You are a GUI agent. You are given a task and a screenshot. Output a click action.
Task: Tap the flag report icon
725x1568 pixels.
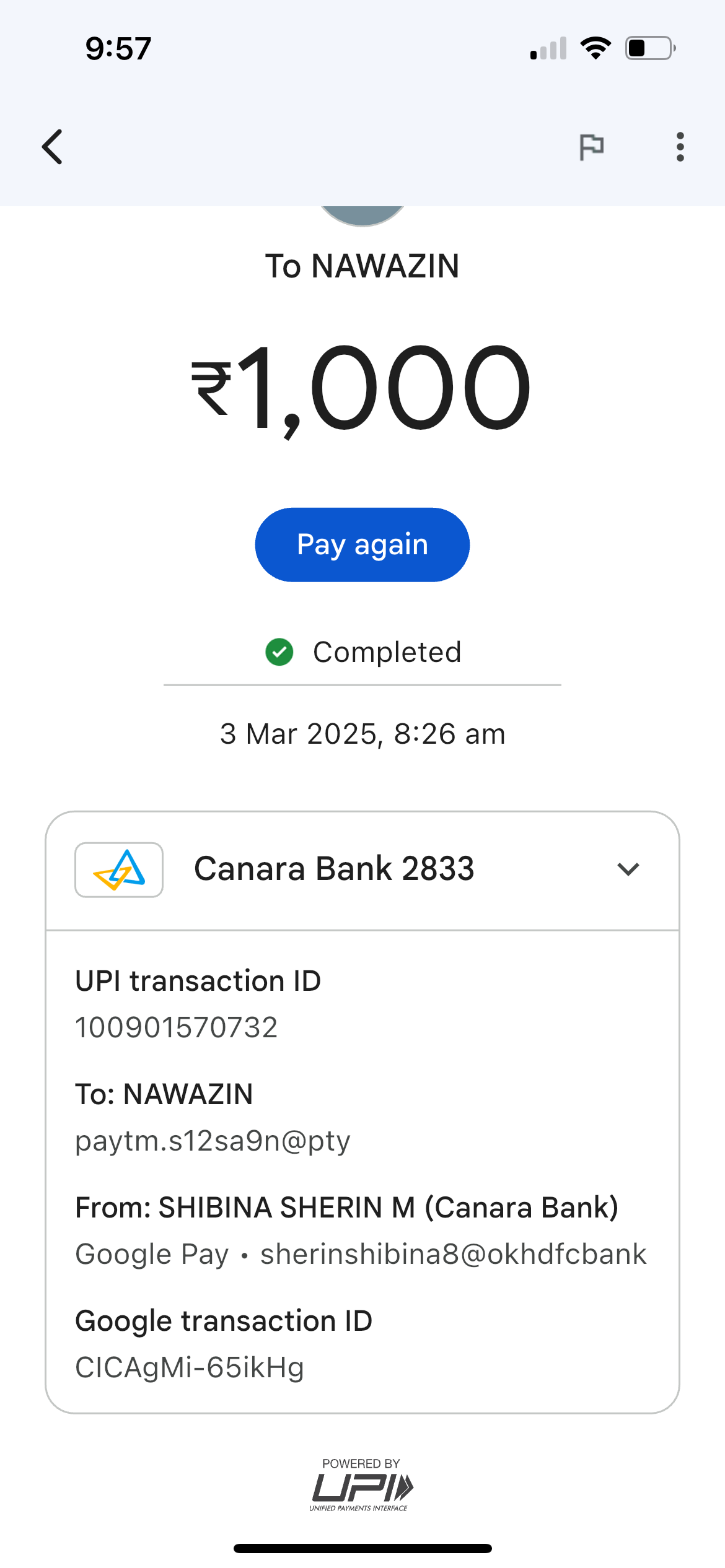[591, 147]
